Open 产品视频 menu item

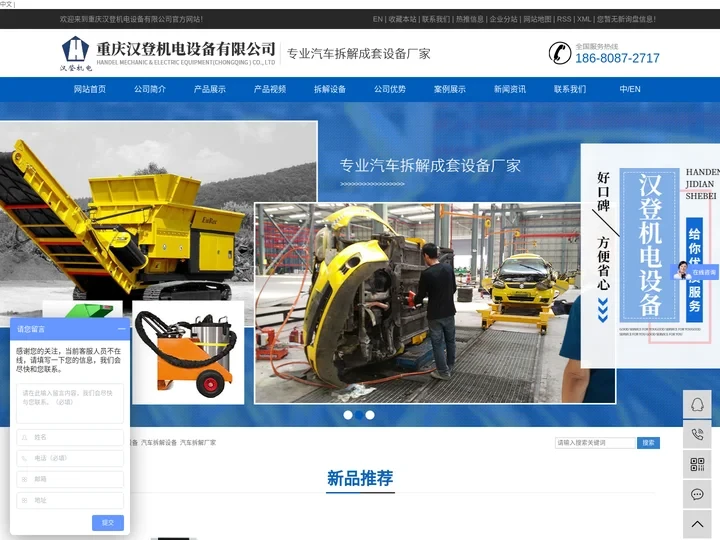tap(270, 89)
